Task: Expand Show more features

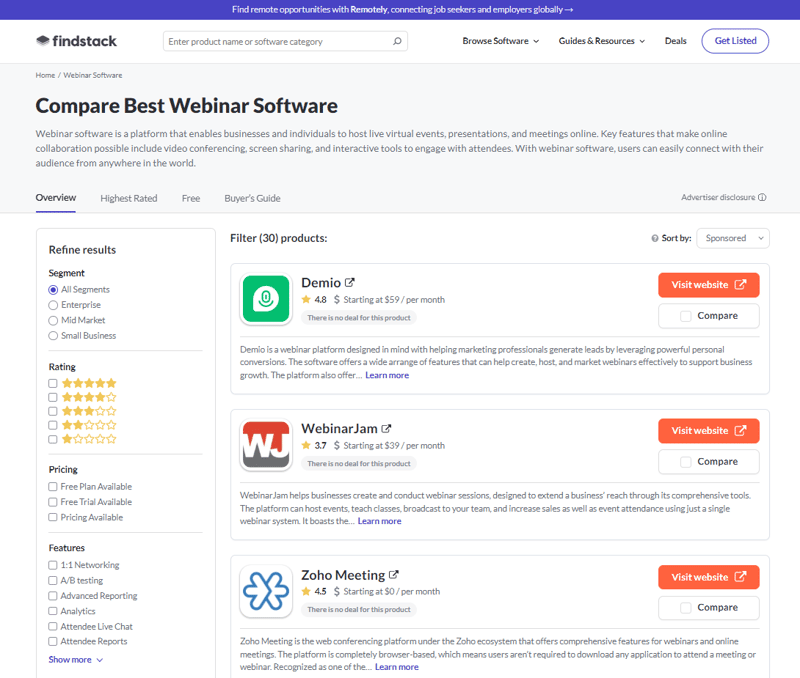Action: [76, 660]
